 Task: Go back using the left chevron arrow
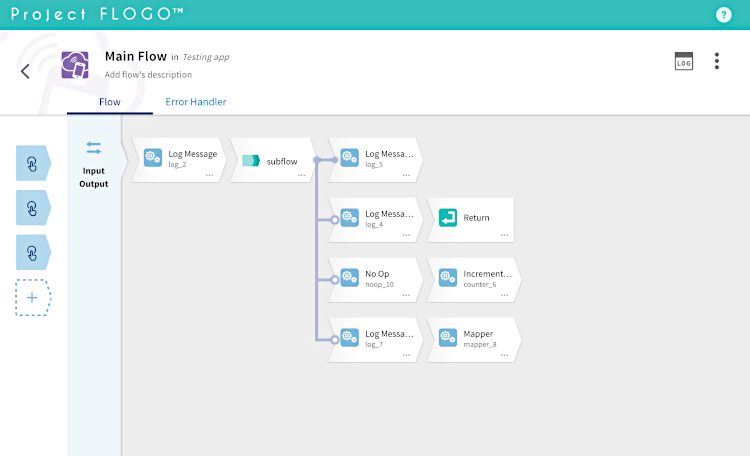(25, 71)
